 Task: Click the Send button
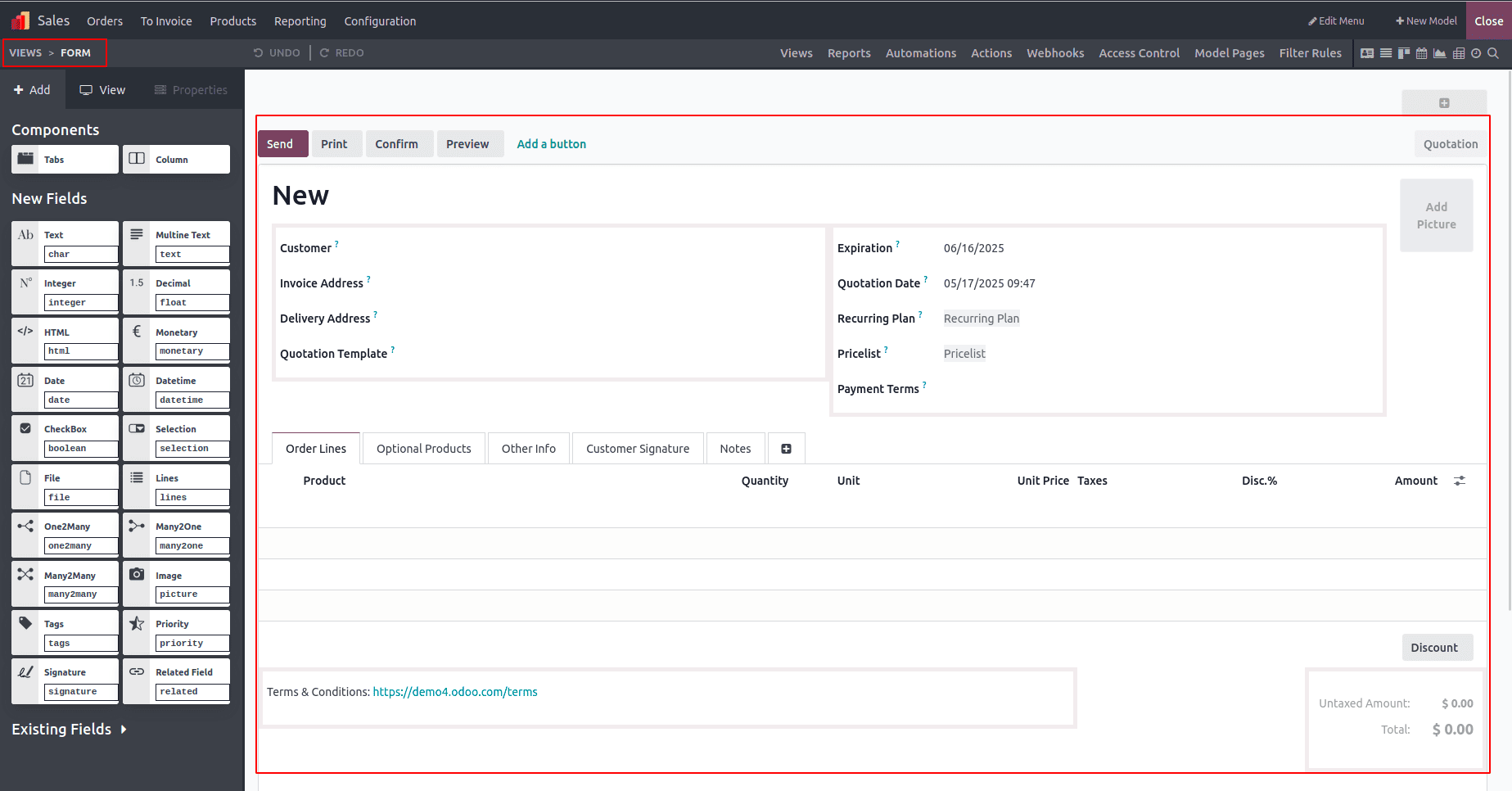coord(283,144)
